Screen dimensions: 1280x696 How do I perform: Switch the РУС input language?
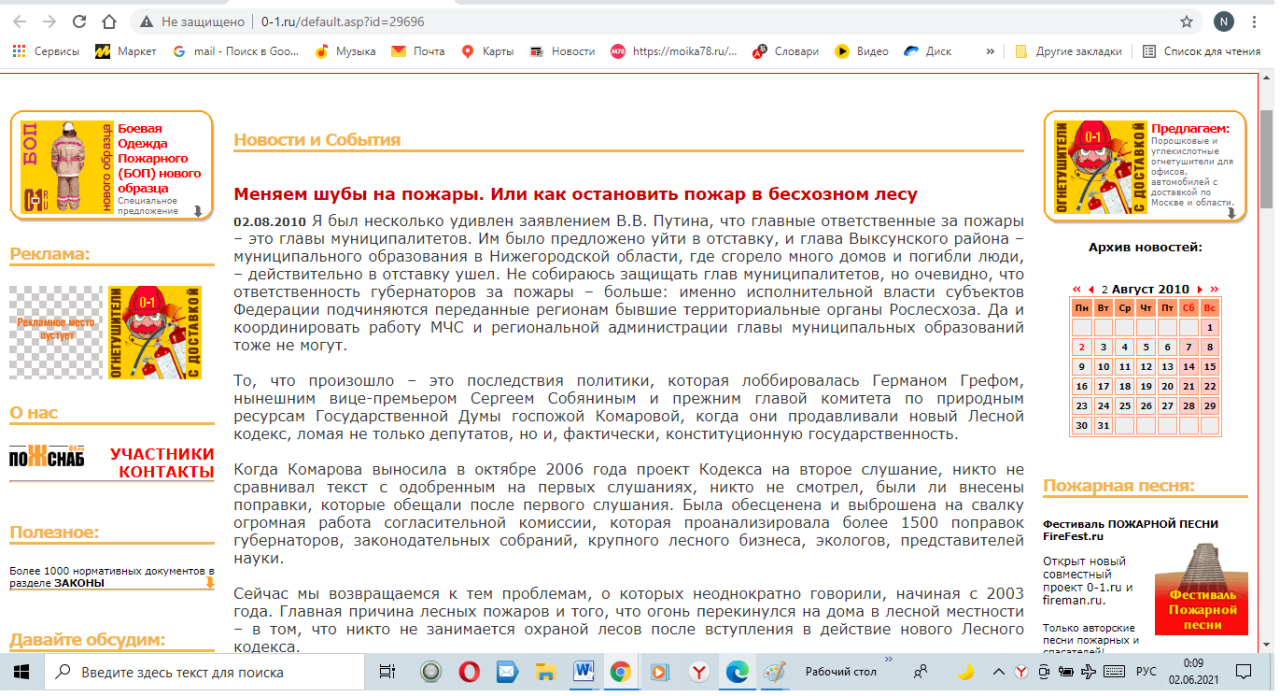pyautogui.click(x=1147, y=672)
